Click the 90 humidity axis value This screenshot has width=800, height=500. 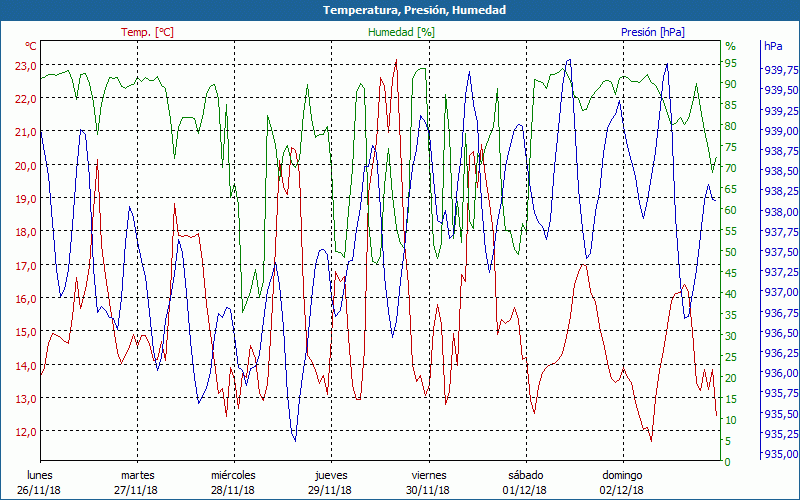[x=731, y=84]
